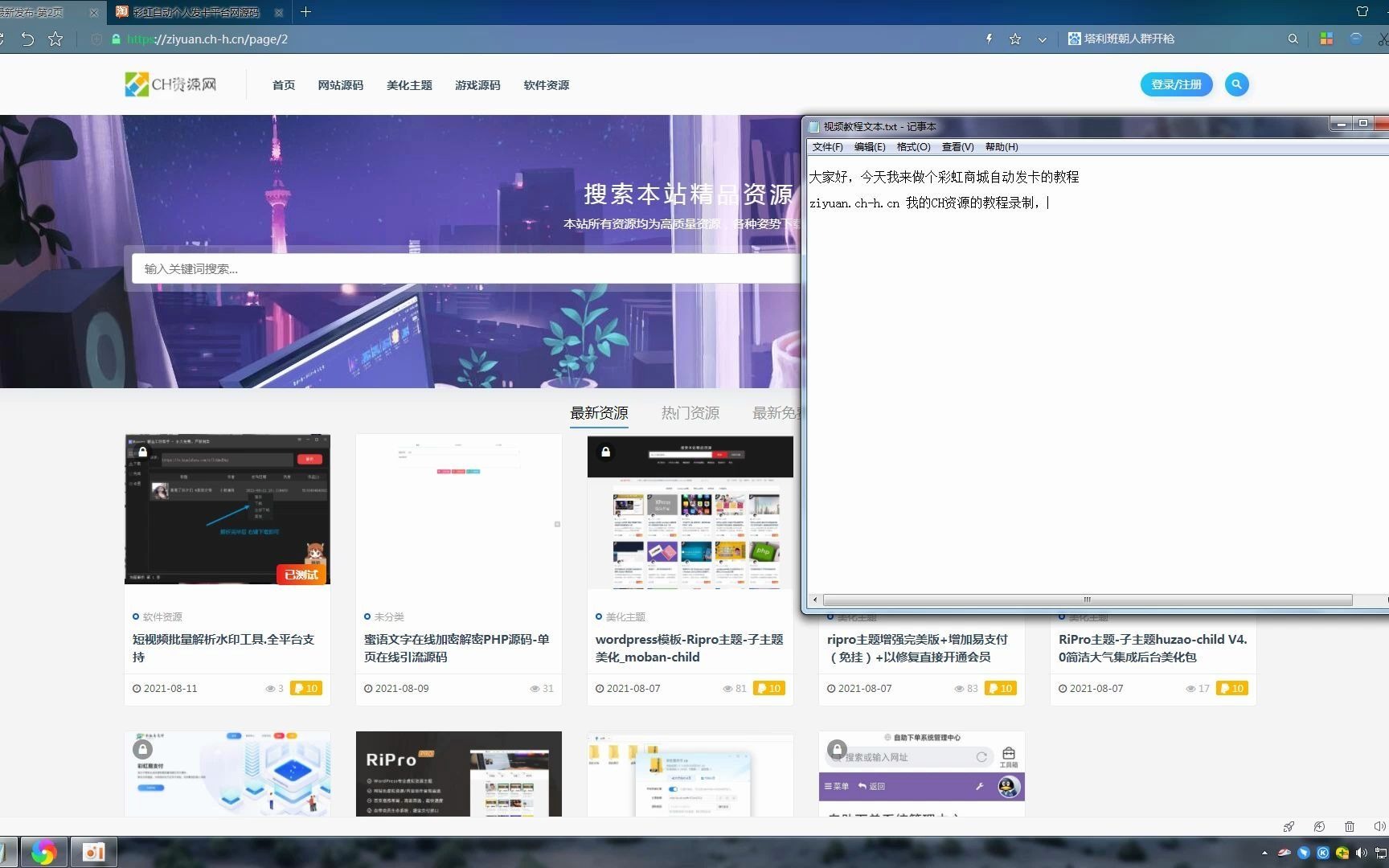This screenshot has height=868, width=1389.
Task: Click the speaker mute icon in the browser status bar
Action: 1379,826
